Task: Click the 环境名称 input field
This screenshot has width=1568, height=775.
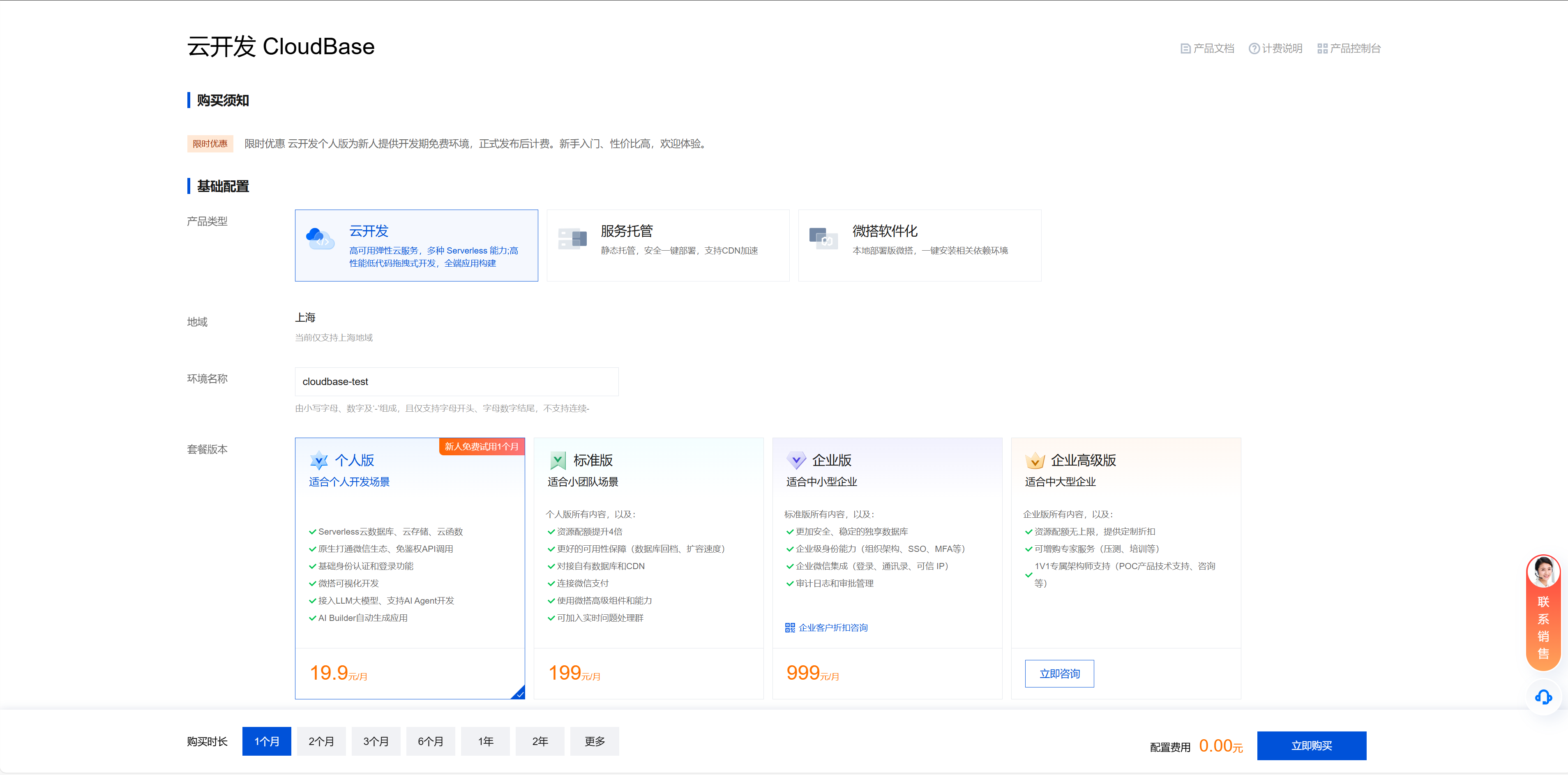Action: [457, 382]
